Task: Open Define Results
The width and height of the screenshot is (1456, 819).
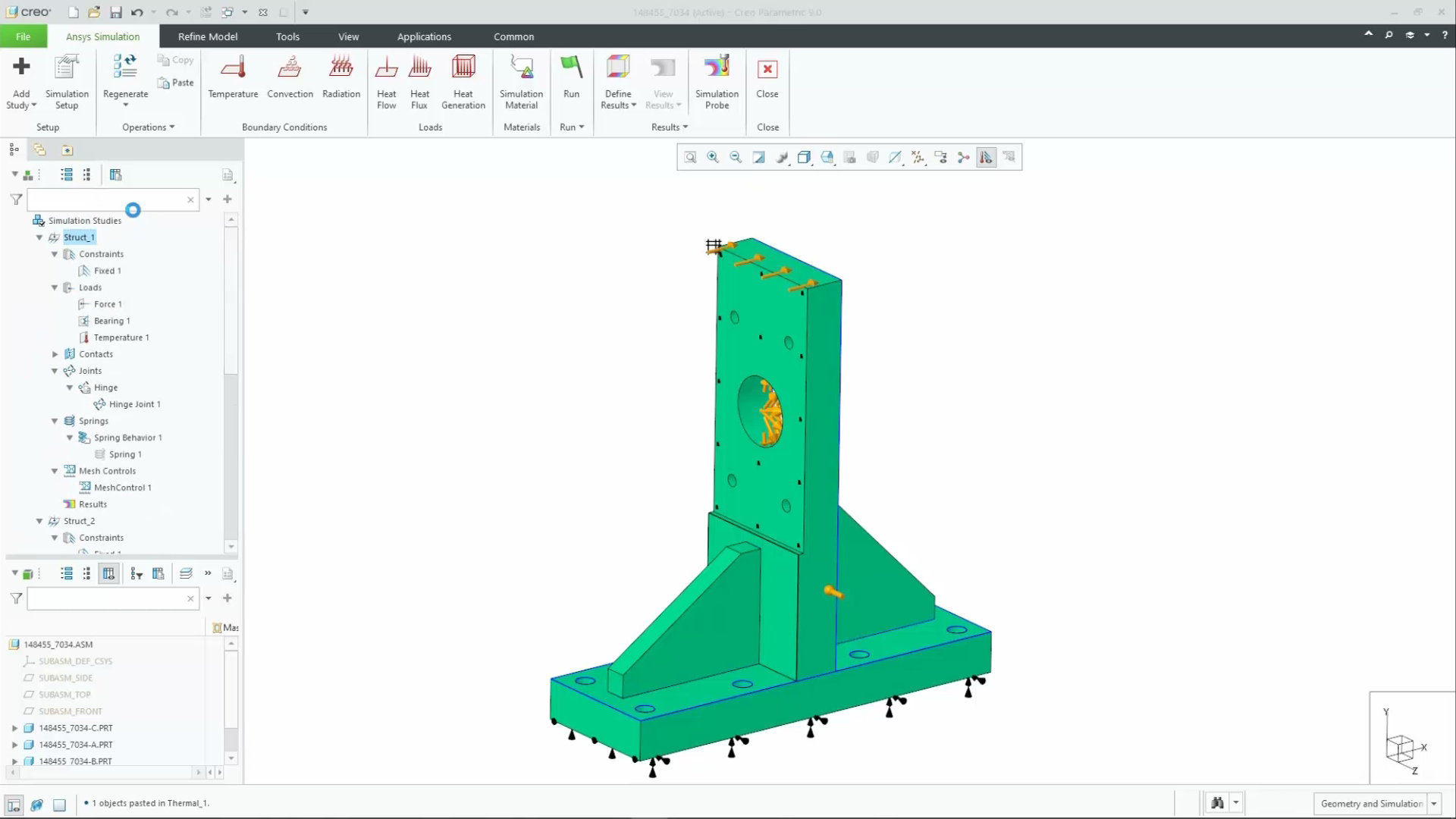Action: [x=618, y=82]
